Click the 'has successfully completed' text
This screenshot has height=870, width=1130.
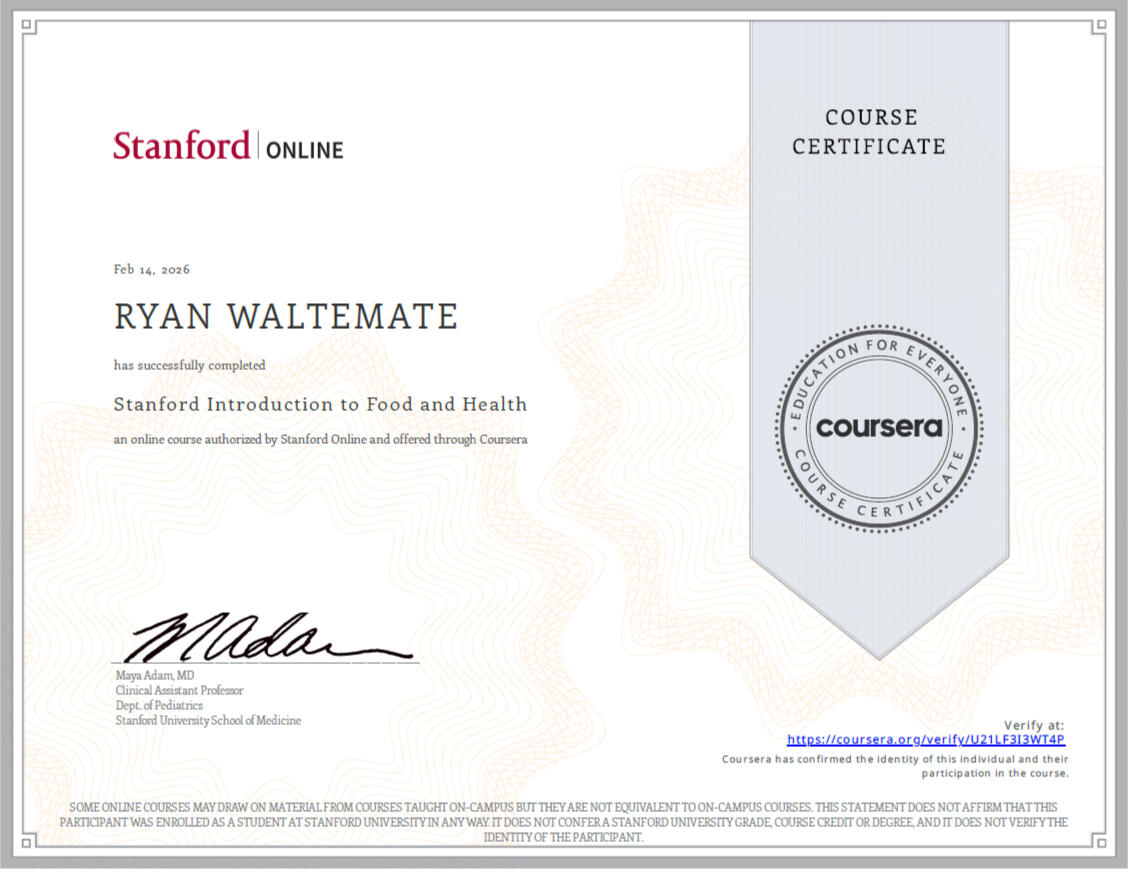point(190,365)
